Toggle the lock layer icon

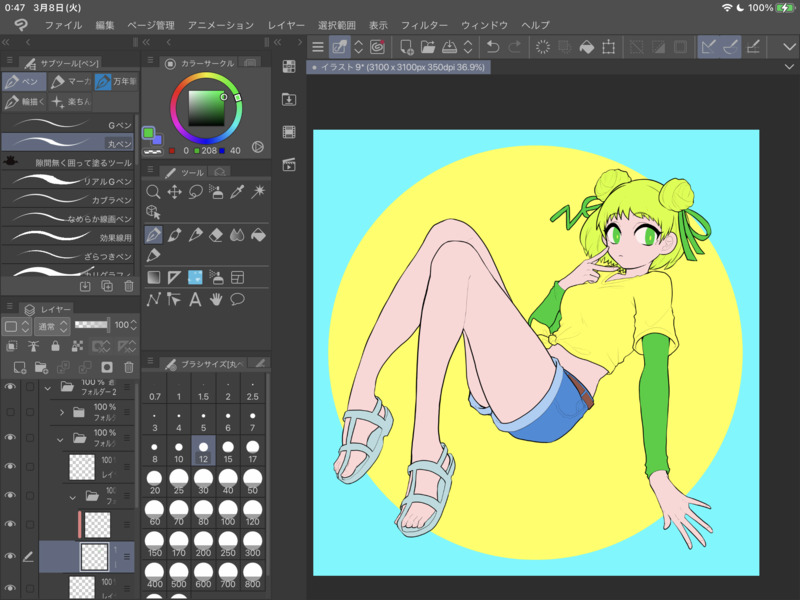(x=55, y=346)
